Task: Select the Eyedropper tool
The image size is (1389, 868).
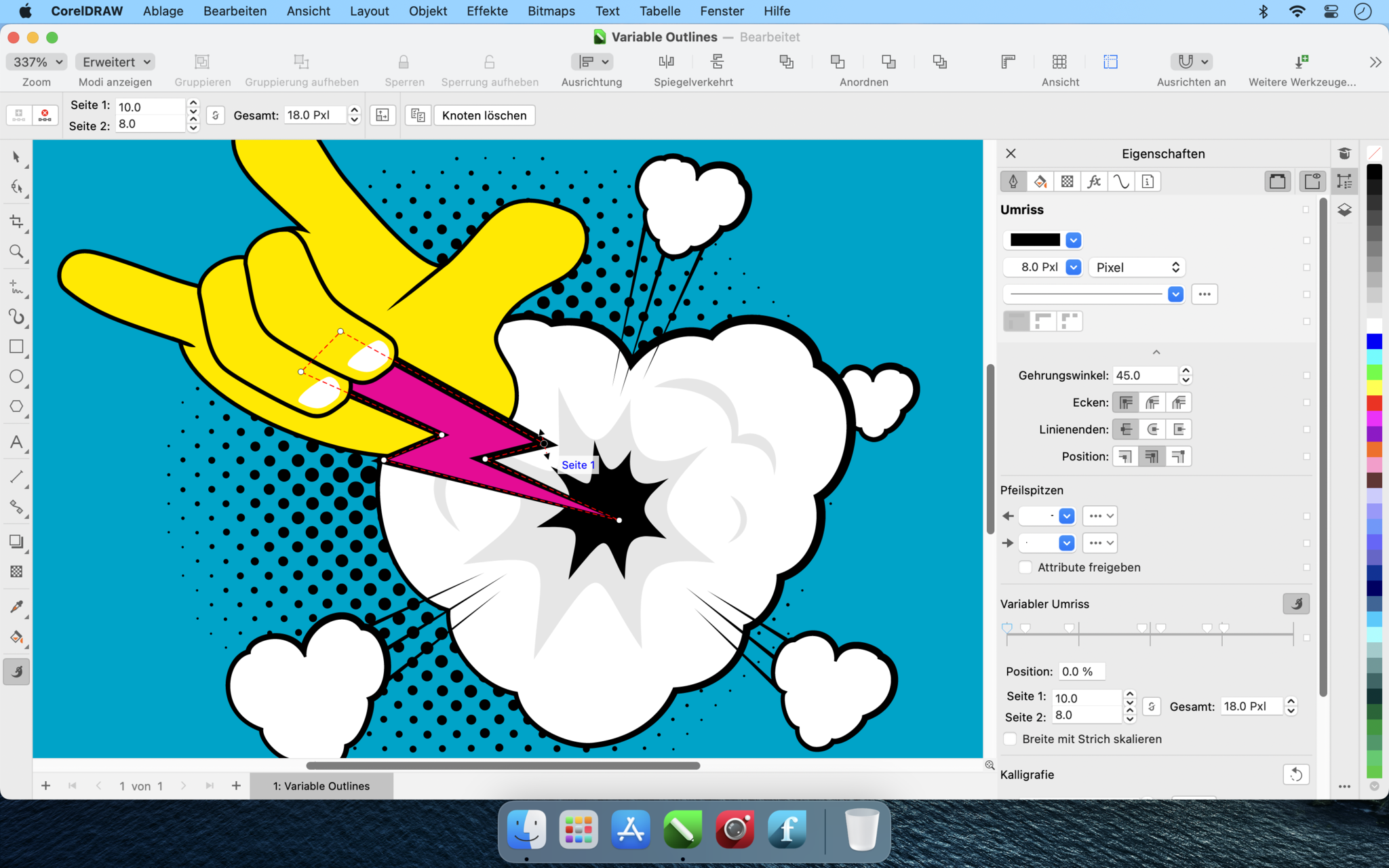Action: tap(16, 607)
